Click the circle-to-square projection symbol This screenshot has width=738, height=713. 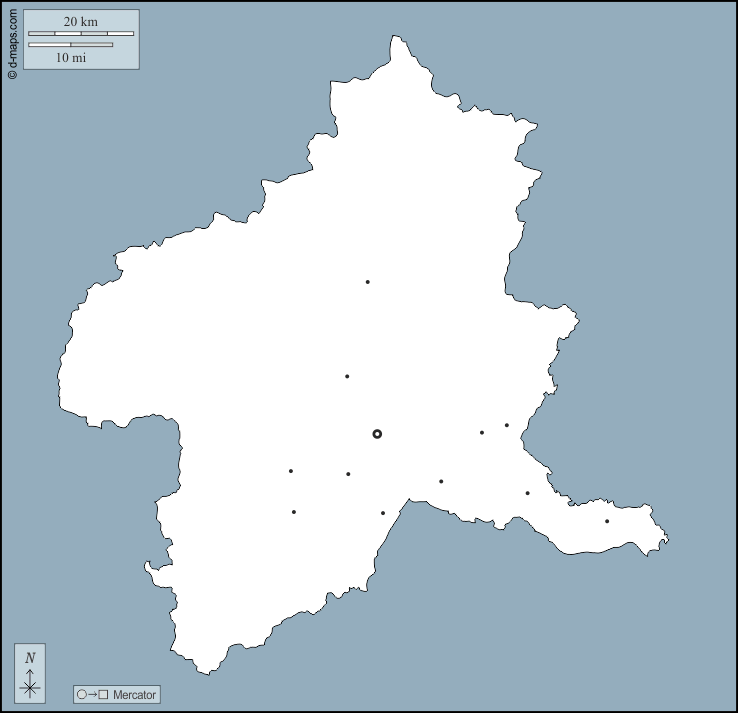pos(92,694)
